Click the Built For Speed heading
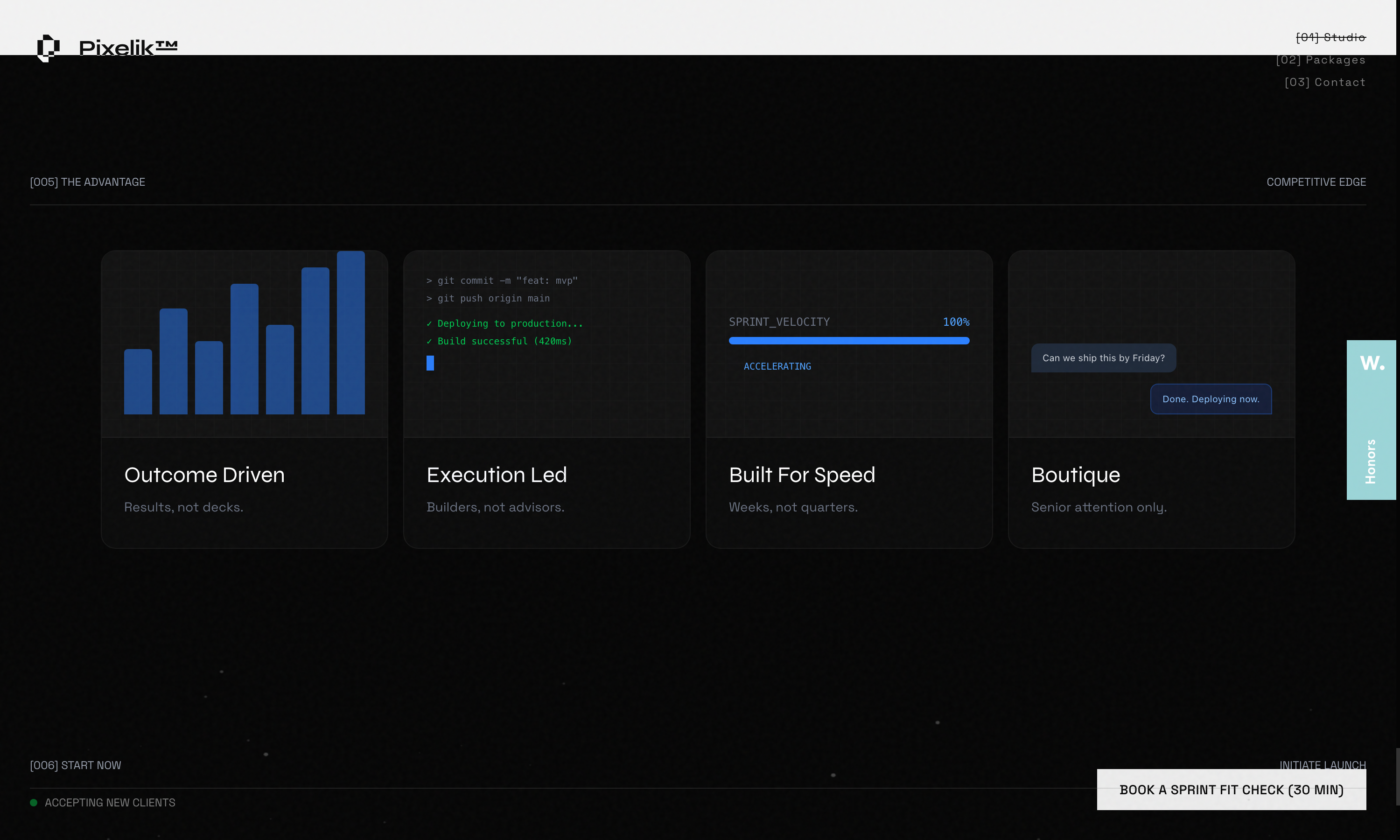Image resolution: width=1400 pixels, height=840 pixels. 802,475
